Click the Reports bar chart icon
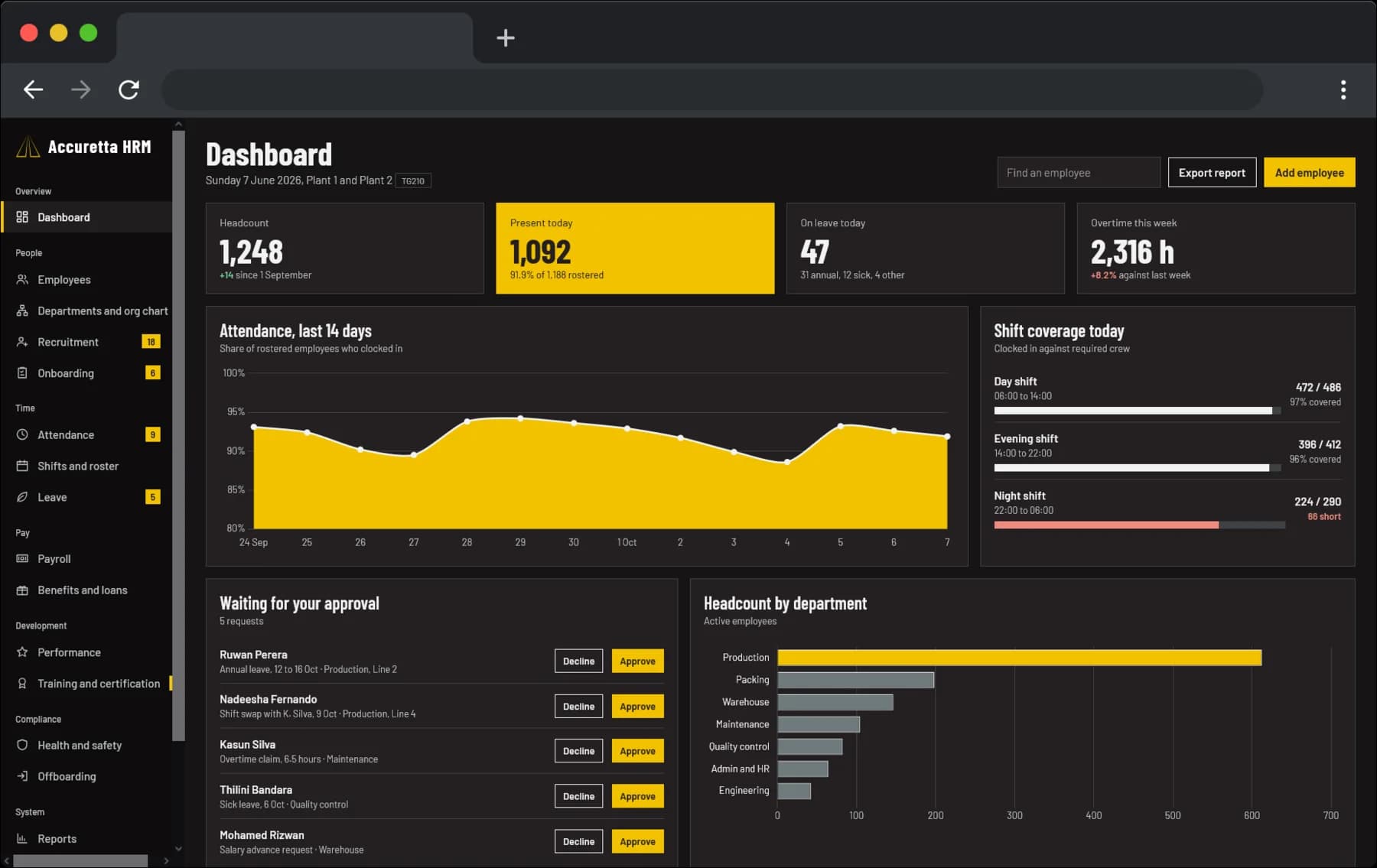 (22, 839)
